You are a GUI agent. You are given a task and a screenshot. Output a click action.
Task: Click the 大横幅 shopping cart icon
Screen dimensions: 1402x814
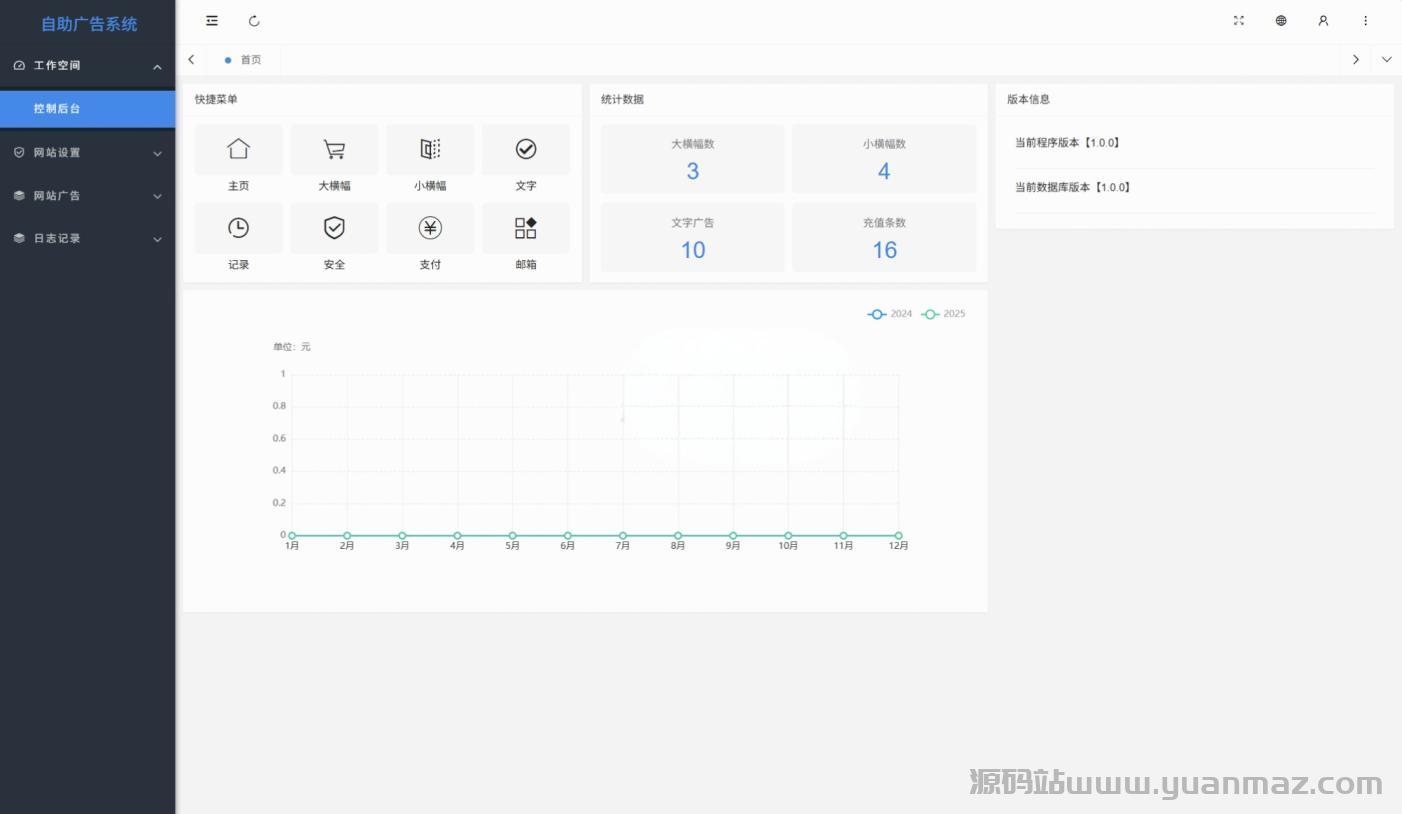(x=334, y=149)
